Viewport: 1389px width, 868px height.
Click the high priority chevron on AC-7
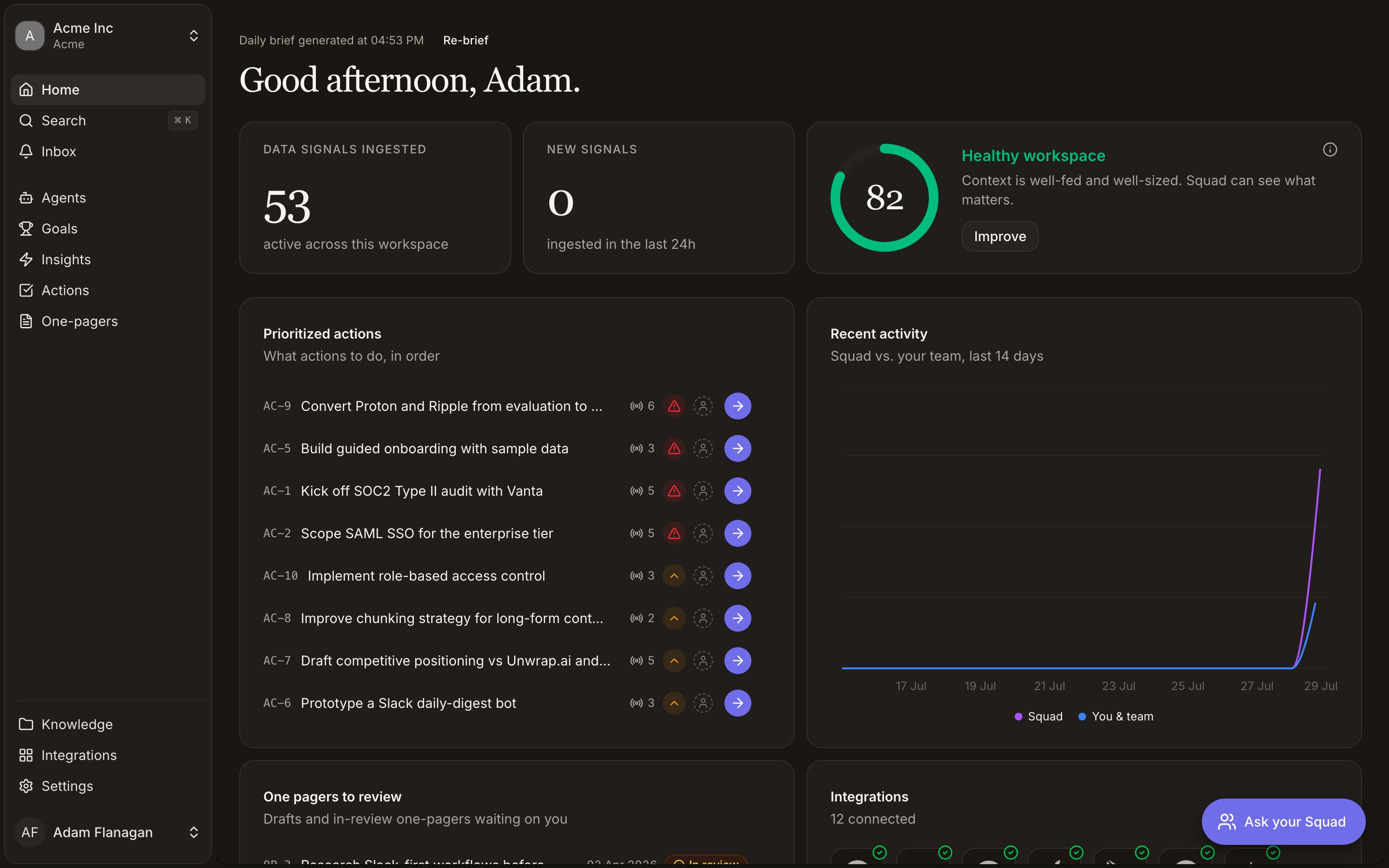pos(674,661)
